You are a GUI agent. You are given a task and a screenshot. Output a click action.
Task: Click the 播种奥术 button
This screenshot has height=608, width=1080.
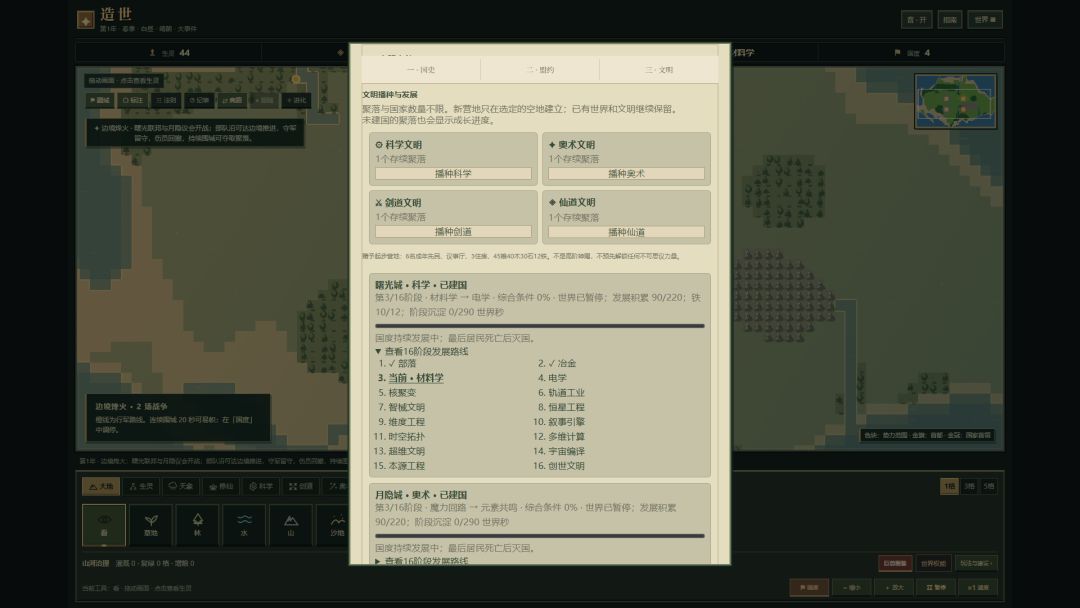pyautogui.click(x=626, y=174)
